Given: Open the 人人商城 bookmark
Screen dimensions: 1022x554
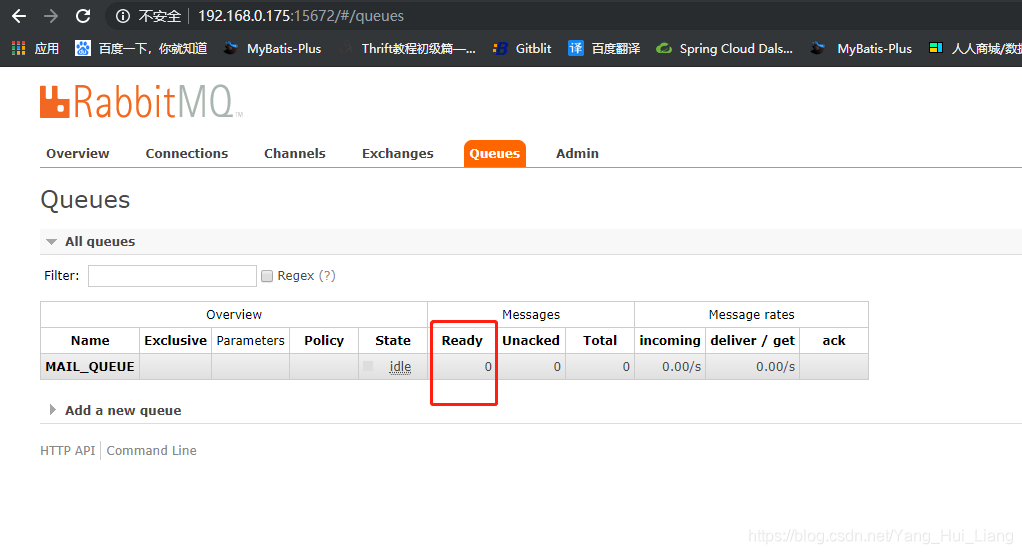Looking at the screenshot, I should pos(975,48).
